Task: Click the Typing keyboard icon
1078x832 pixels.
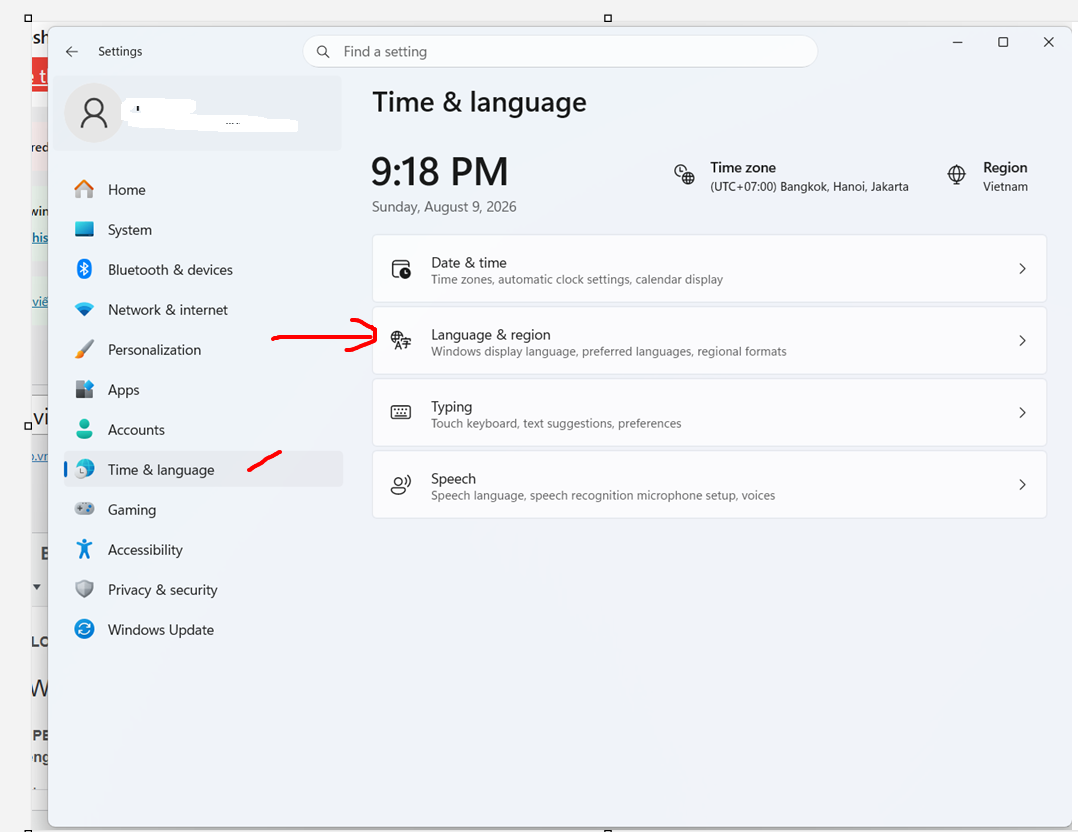Action: [x=401, y=413]
